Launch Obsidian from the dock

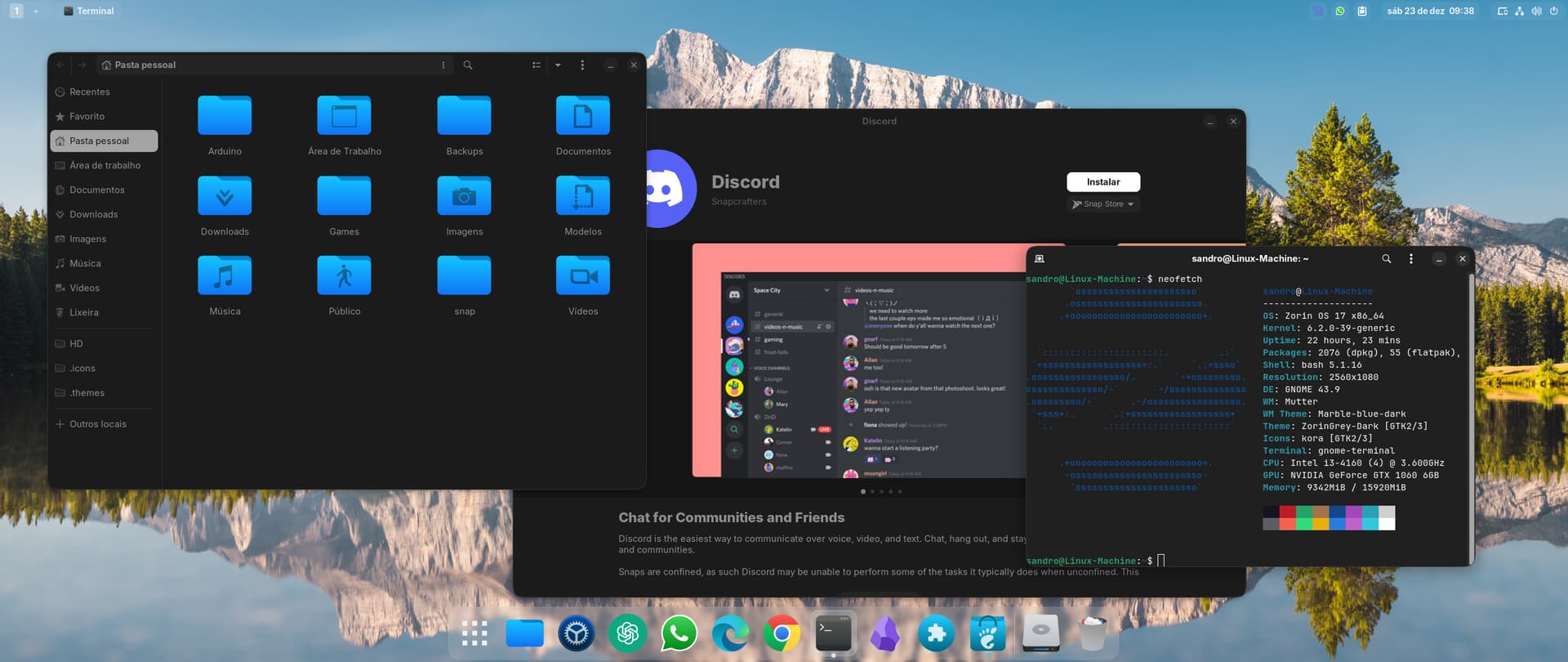[884, 633]
